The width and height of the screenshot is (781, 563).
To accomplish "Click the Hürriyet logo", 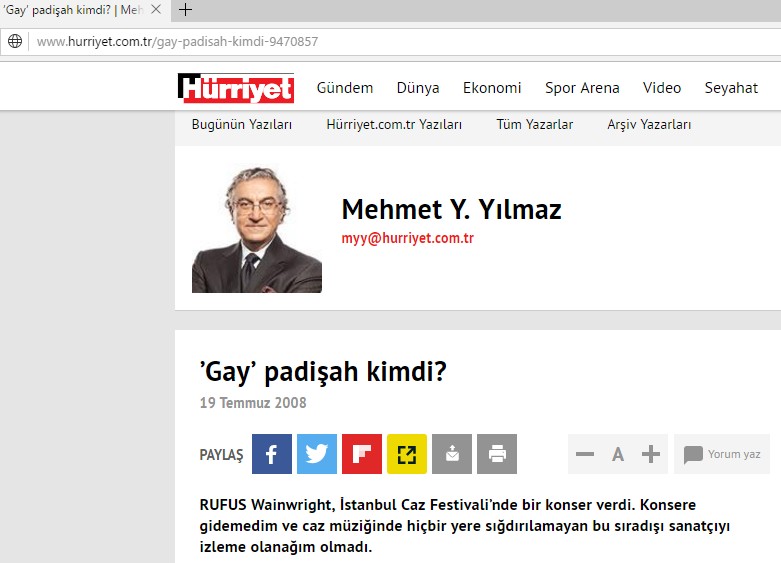I will pos(236,88).
